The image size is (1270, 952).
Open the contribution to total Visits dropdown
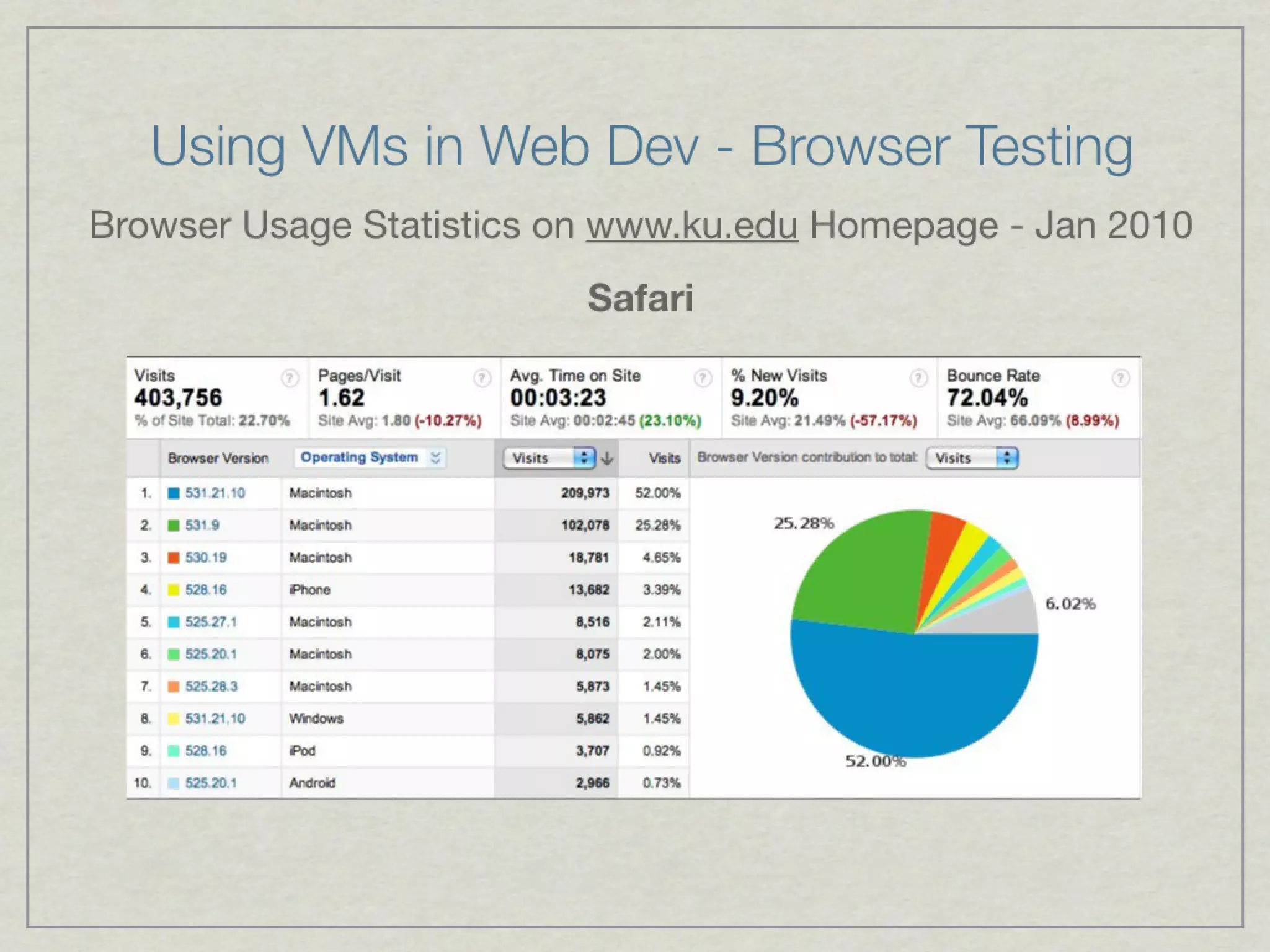(x=972, y=458)
